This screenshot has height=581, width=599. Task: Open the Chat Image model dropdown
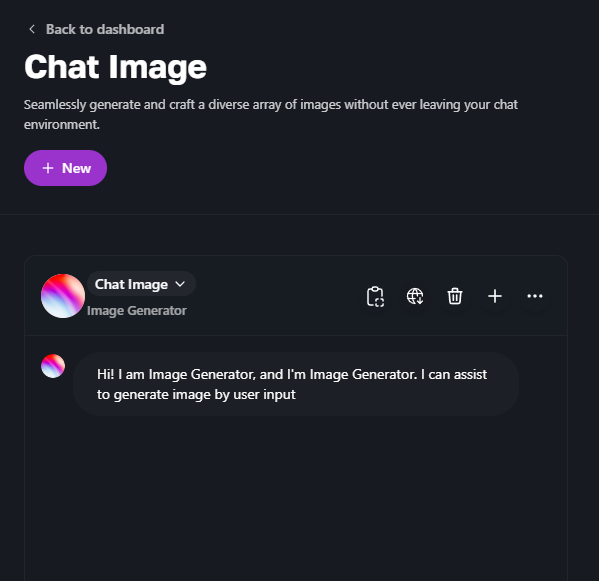[x=141, y=284]
